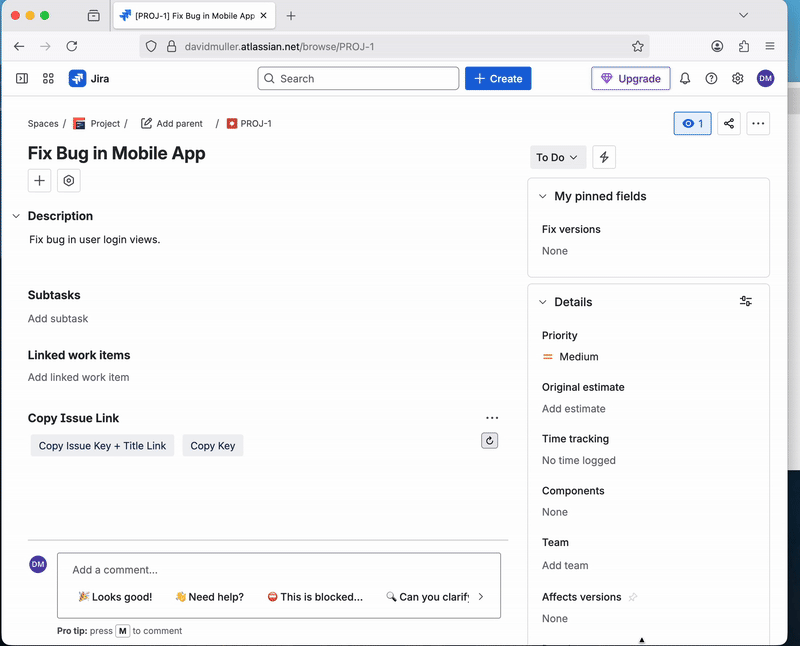Click the Add a comment field
The image size is (800, 646).
click(x=278, y=570)
